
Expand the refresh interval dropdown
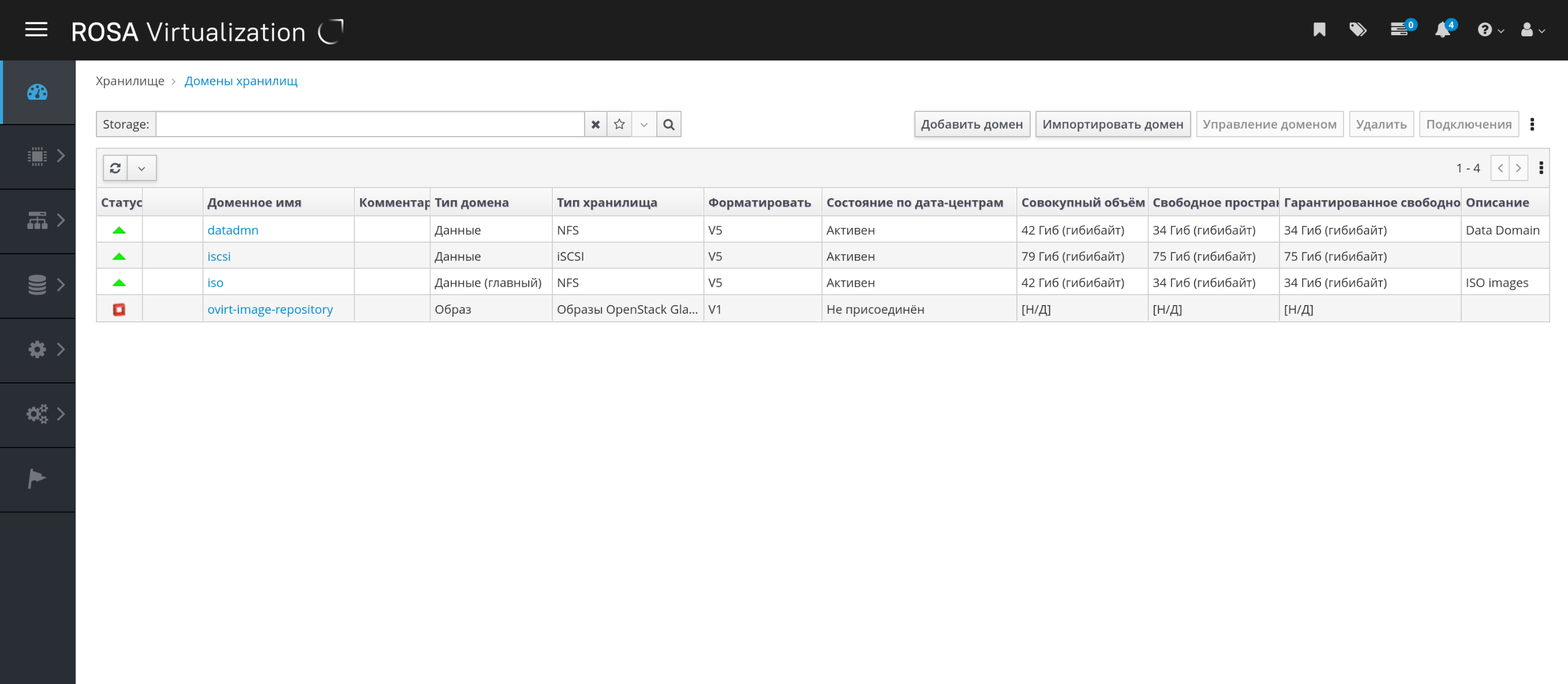coord(142,168)
